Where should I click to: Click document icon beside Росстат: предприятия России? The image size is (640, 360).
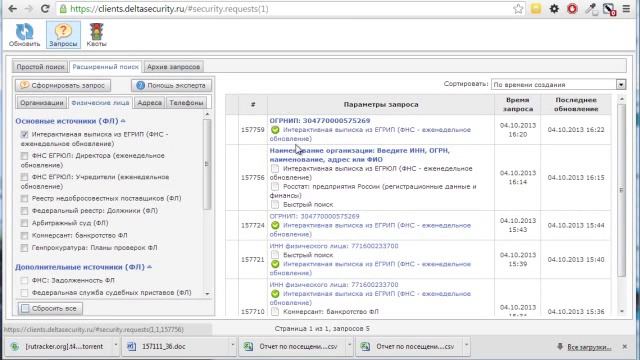point(275,187)
